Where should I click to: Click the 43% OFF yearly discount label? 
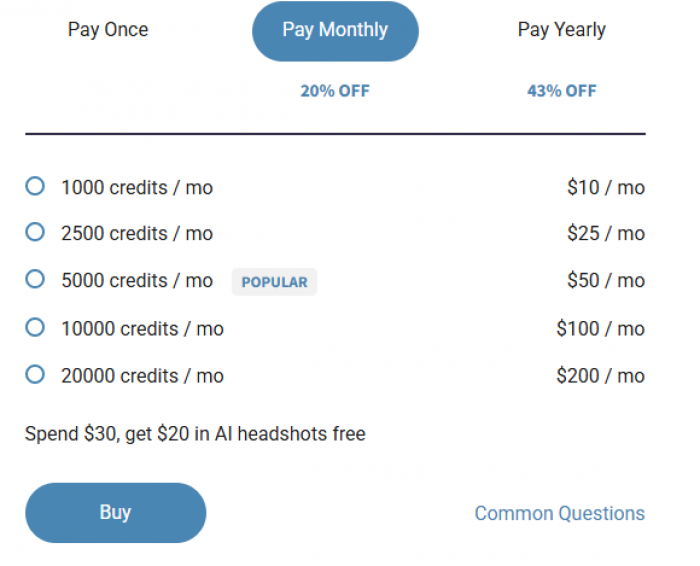(561, 91)
